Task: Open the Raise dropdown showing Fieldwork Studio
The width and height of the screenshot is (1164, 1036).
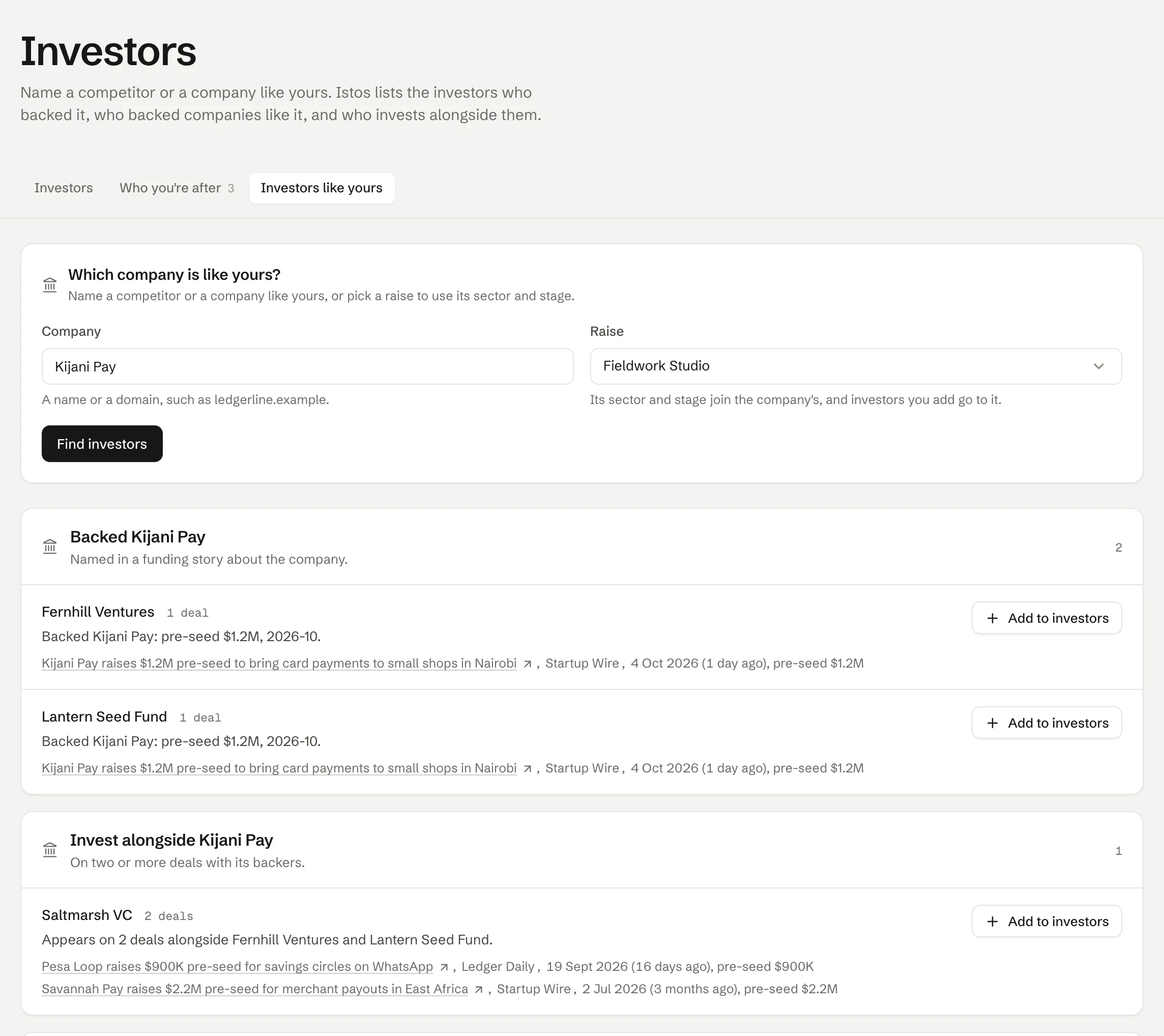Action: [855, 366]
